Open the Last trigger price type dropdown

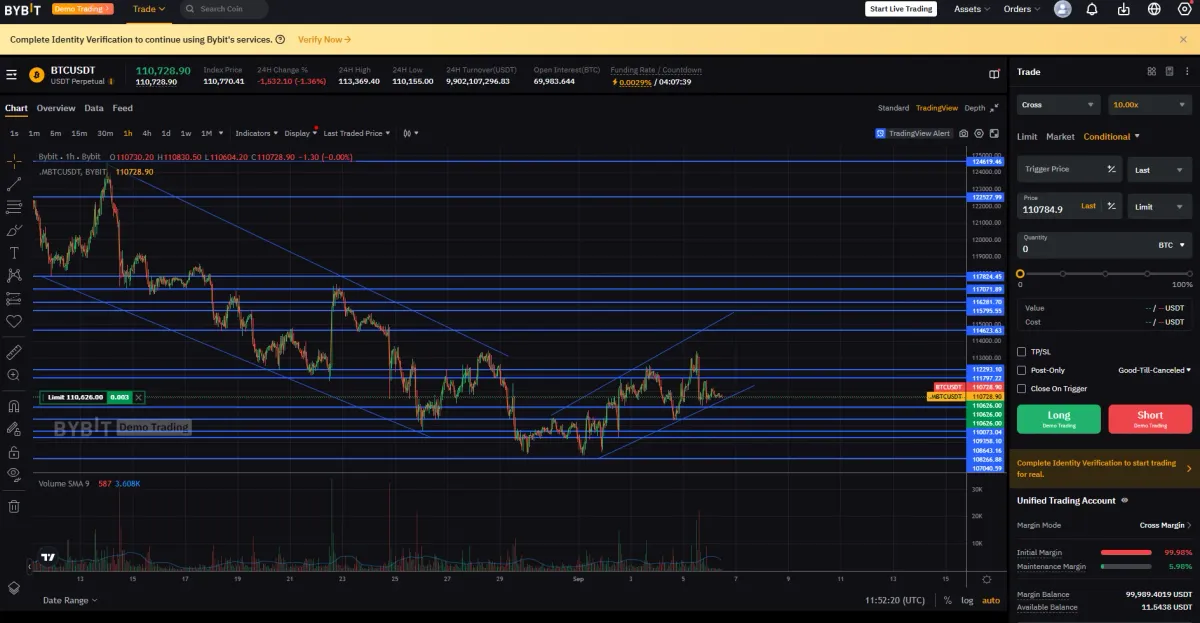coord(1160,170)
